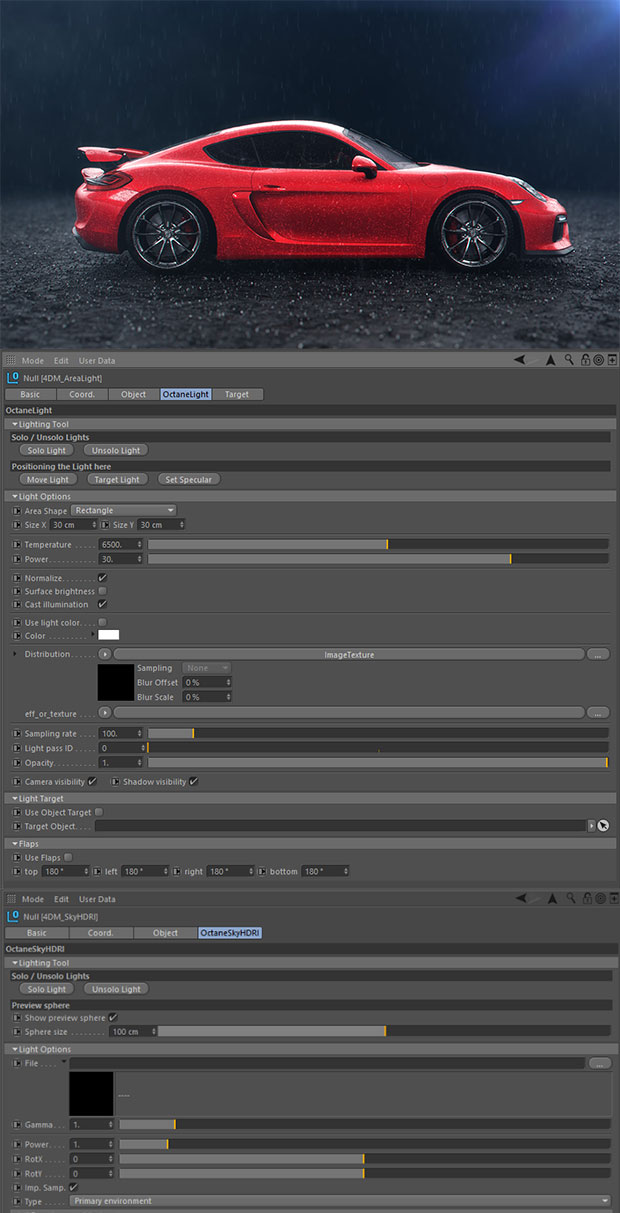
Task: Lock element in AreaLight attribute manager
Action: coord(585,360)
